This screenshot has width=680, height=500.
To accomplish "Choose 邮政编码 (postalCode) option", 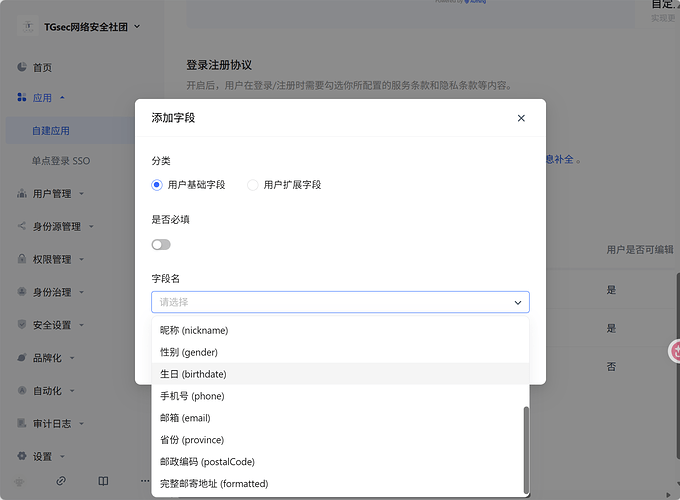I will pos(340,461).
